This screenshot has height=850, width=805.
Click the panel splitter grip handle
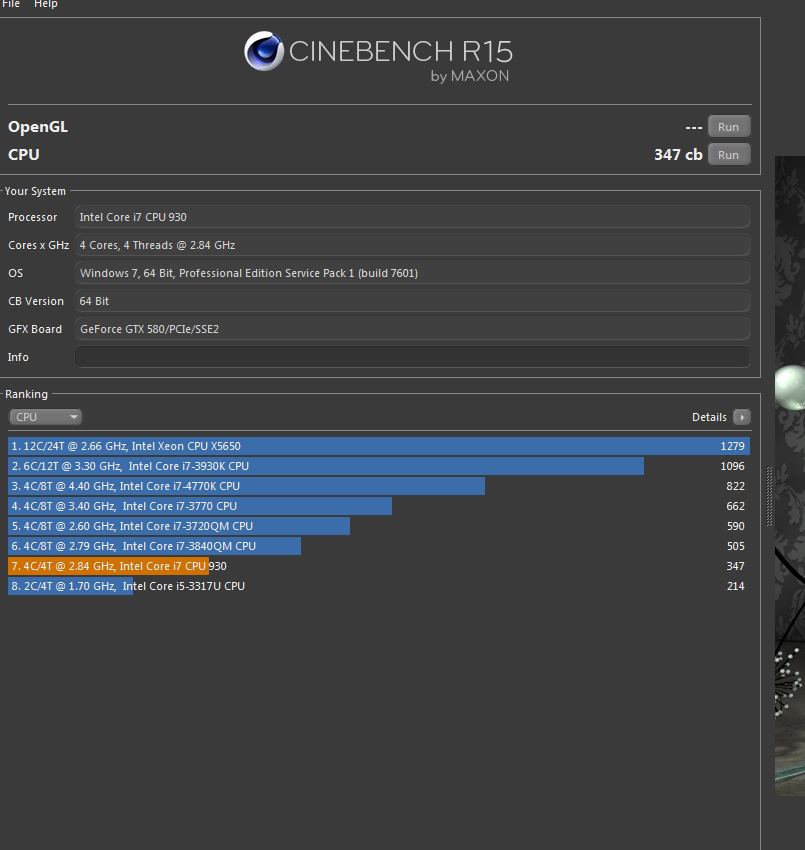(x=769, y=496)
